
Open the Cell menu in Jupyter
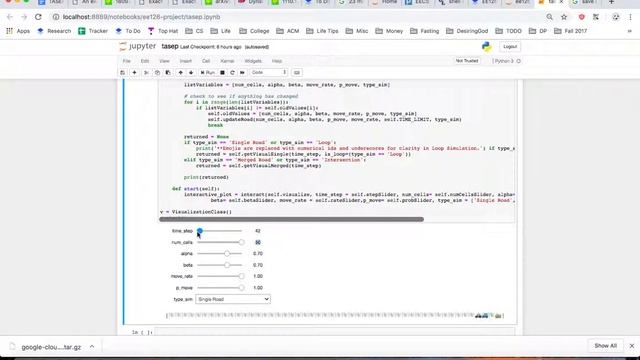pos(206,61)
